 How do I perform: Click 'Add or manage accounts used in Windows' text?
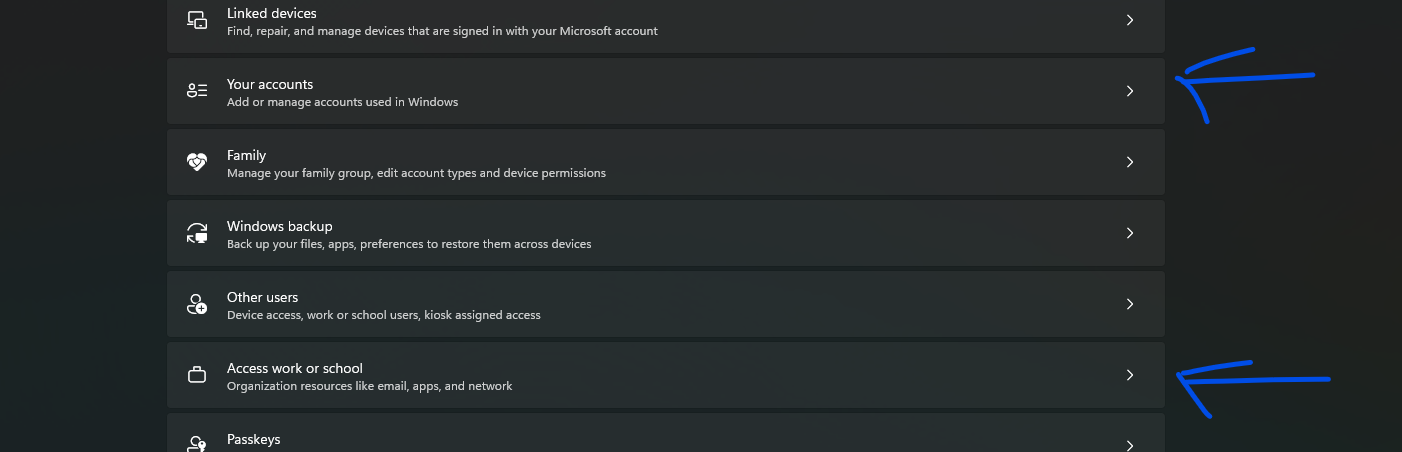tap(343, 102)
